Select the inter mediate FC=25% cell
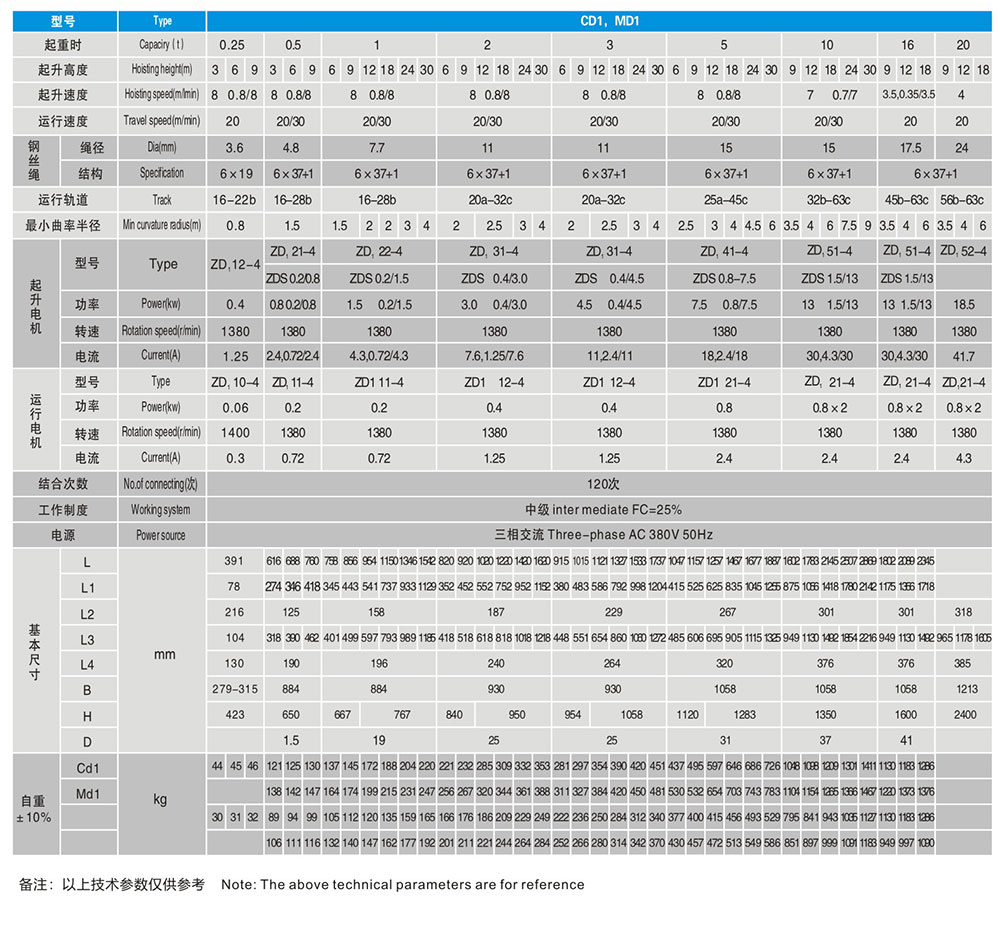This screenshot has height=931, width=1000. tap(602, 509)
